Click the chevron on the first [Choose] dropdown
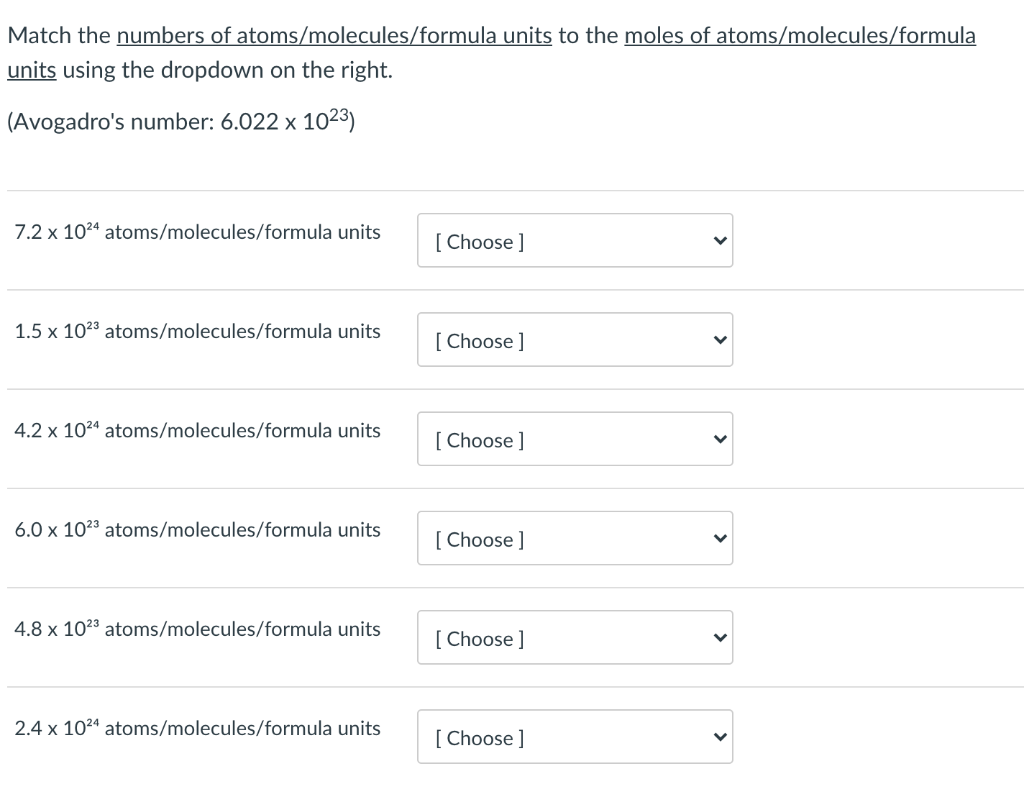This screenshot has height=797, width=1024. pyautogui.click(x=718, y=240)
